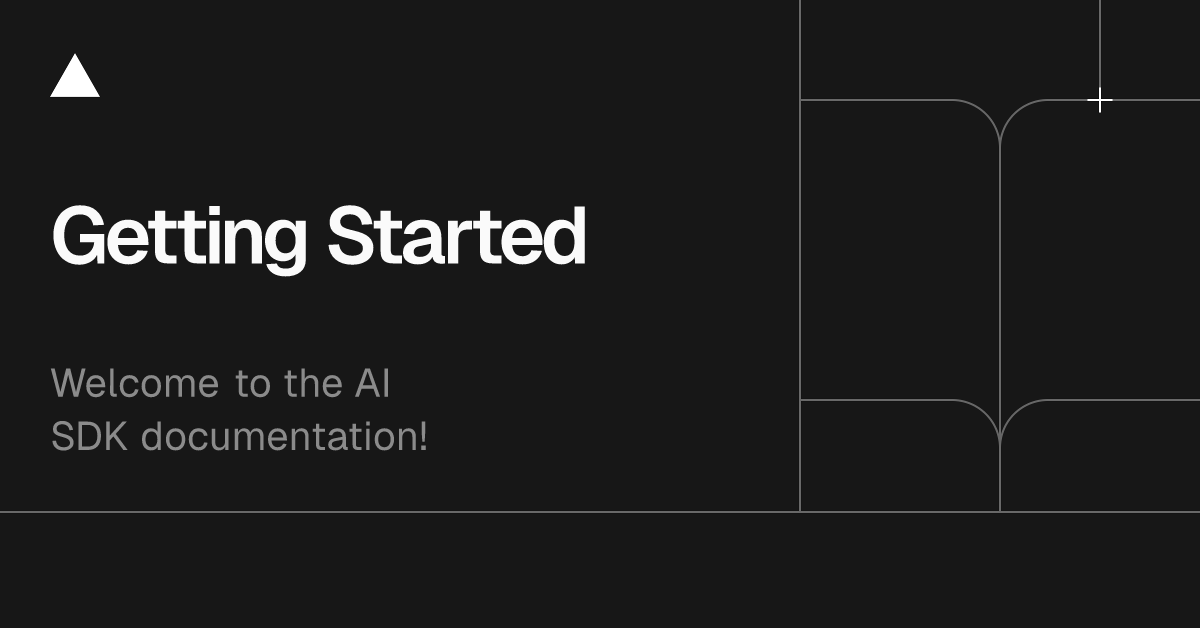Click the large right cell below the crosshair

[x=1100, y=250]
